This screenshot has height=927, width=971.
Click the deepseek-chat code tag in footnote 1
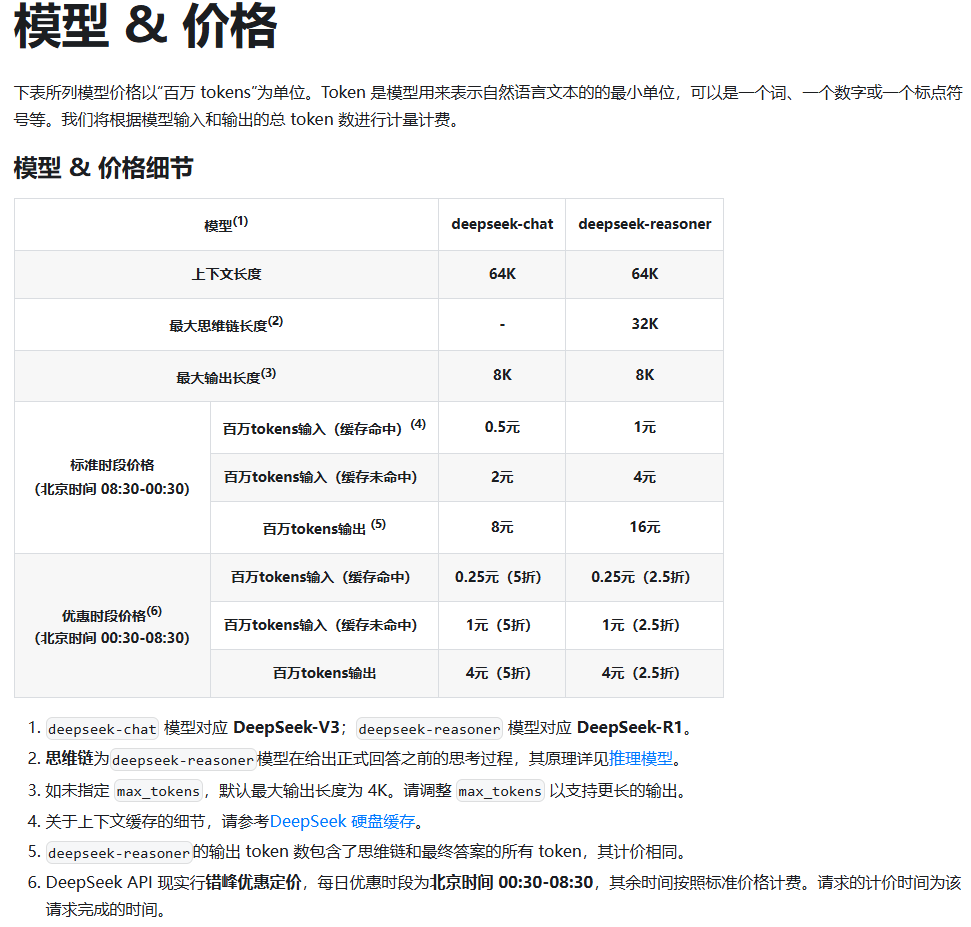102,729
